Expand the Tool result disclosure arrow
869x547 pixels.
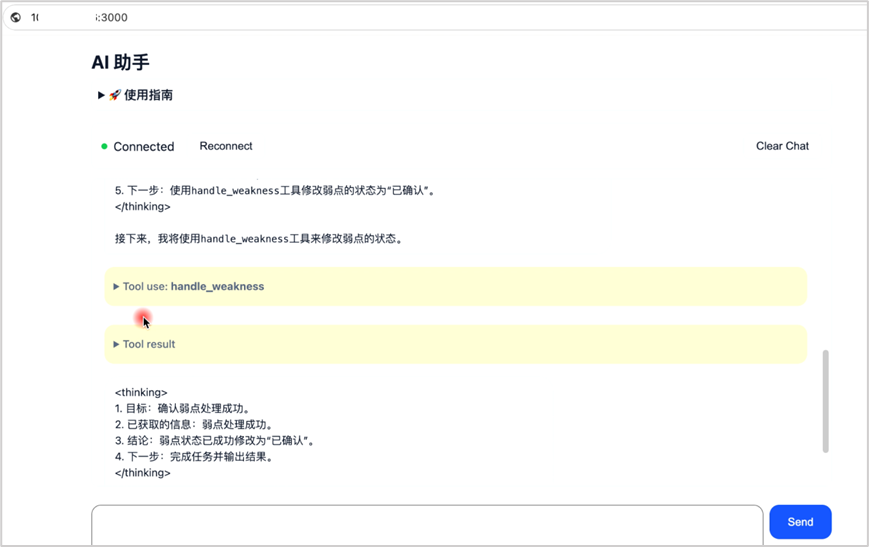(x=116, y=345)
